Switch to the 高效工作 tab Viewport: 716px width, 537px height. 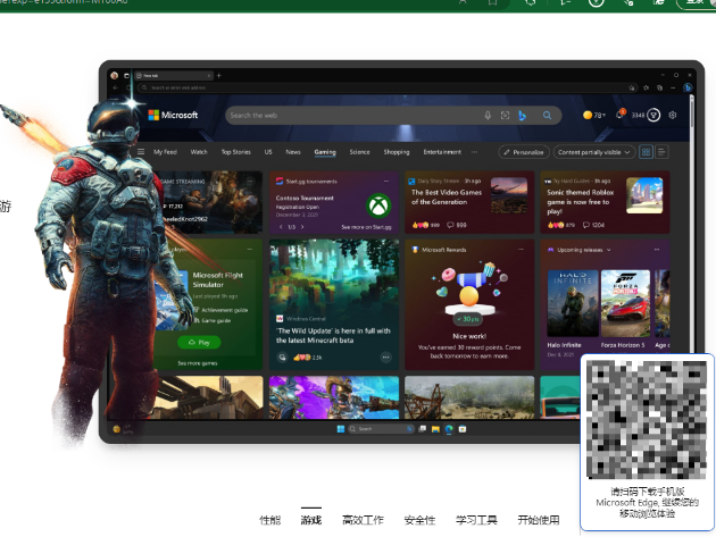(x=363, y=520)
